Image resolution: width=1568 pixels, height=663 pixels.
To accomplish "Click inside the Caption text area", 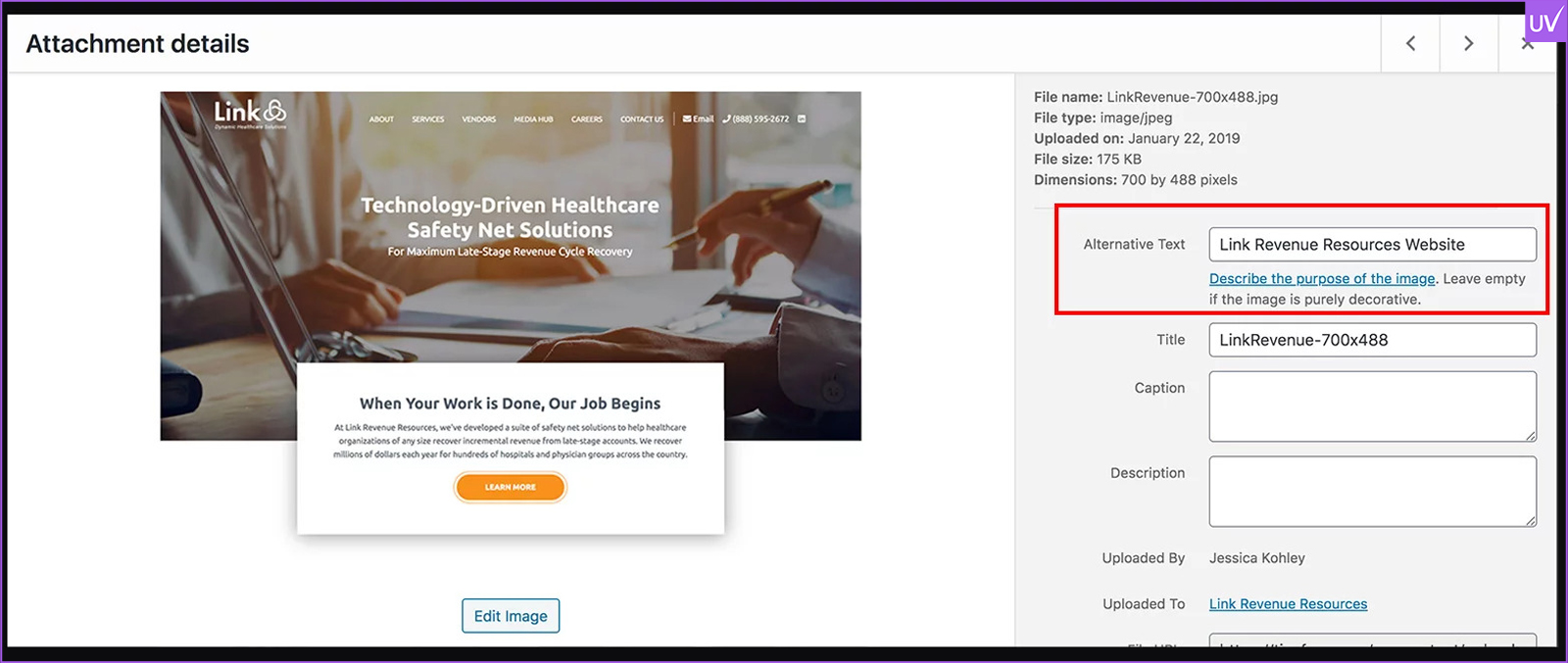I will point(1372,405).
